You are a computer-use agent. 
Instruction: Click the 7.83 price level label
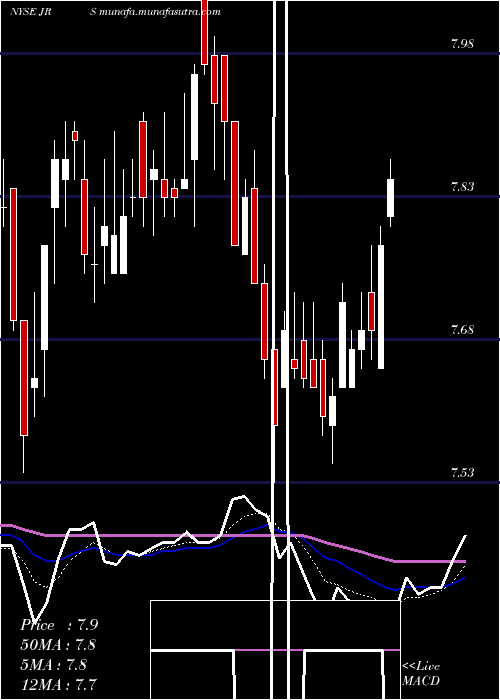[462, 187]
